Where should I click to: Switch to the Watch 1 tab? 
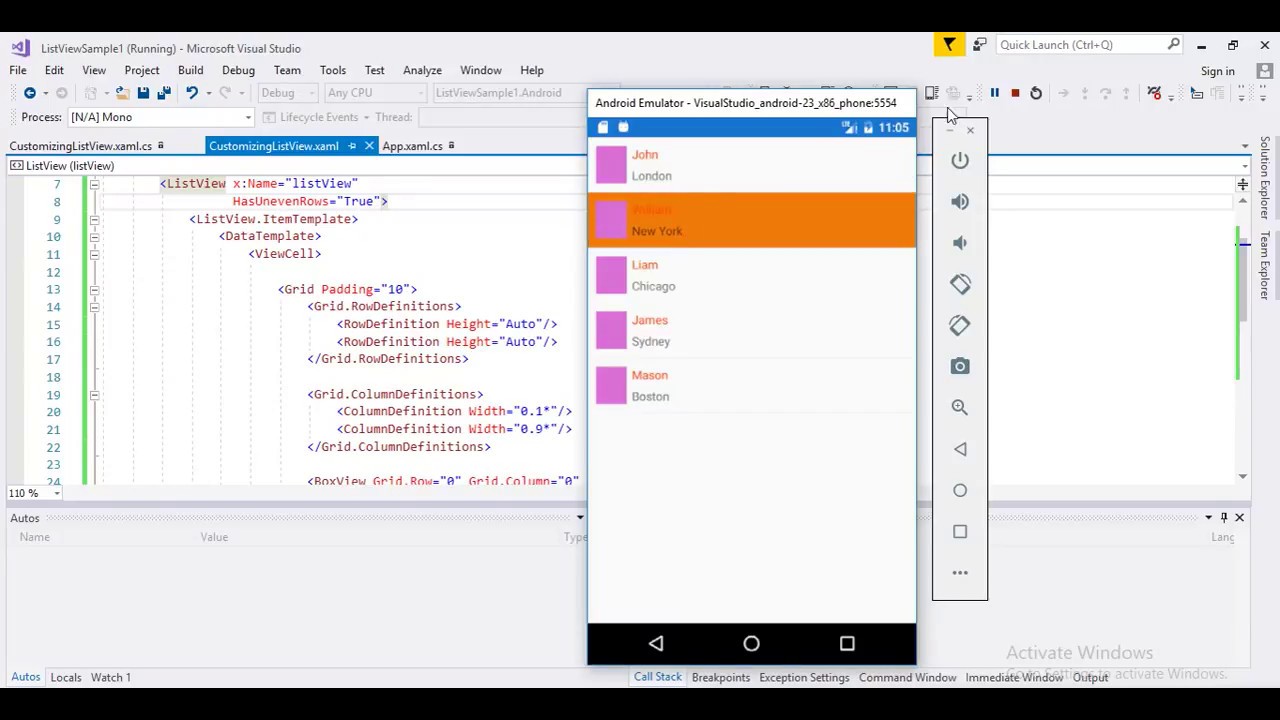click(x=111, y=677)
